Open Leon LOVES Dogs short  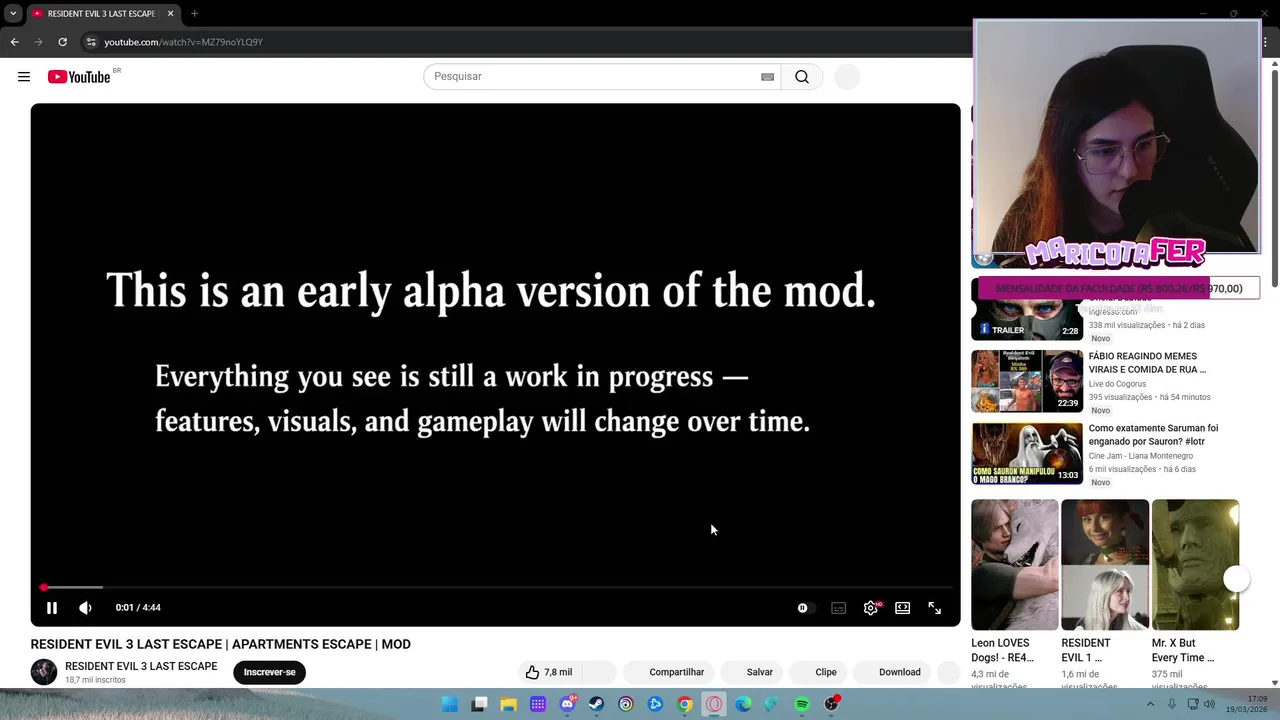[1014, 565]
